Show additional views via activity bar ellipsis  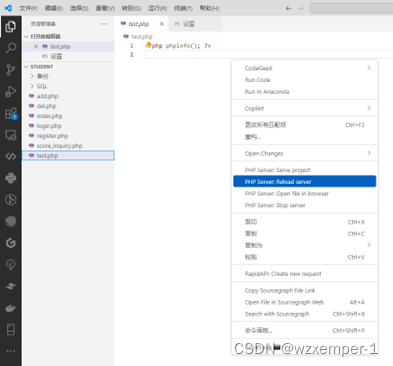(x=11, y=351)
